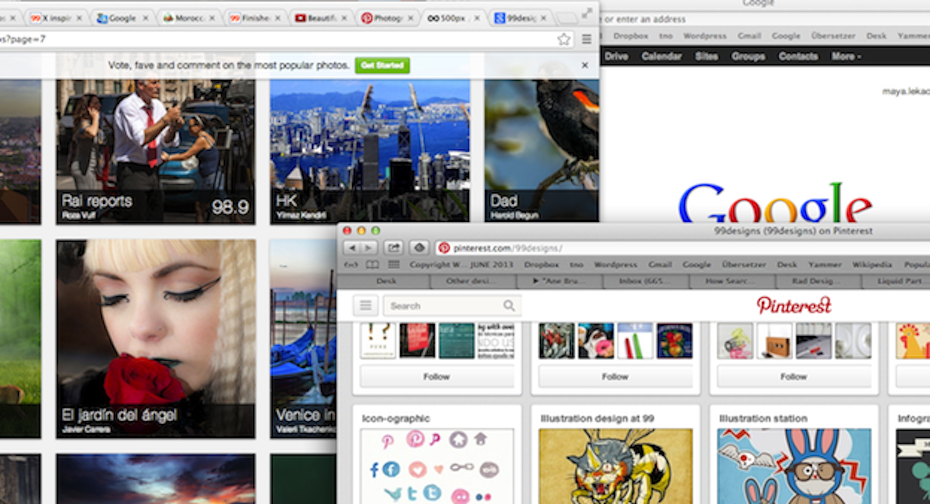Open the Safari reading list icon
This screenshot has width=930, height=504.
click(372, 265)
